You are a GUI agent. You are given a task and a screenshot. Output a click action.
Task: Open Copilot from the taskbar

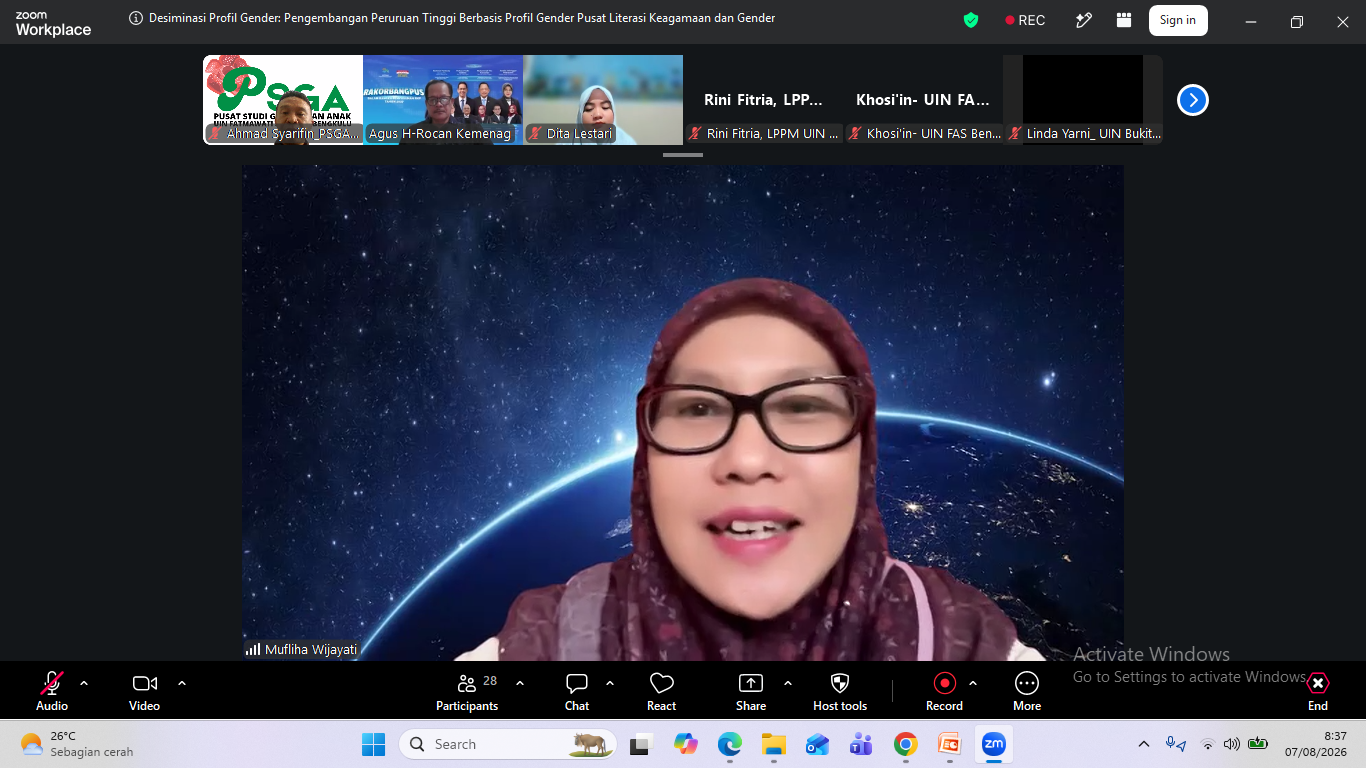point(685,744)
